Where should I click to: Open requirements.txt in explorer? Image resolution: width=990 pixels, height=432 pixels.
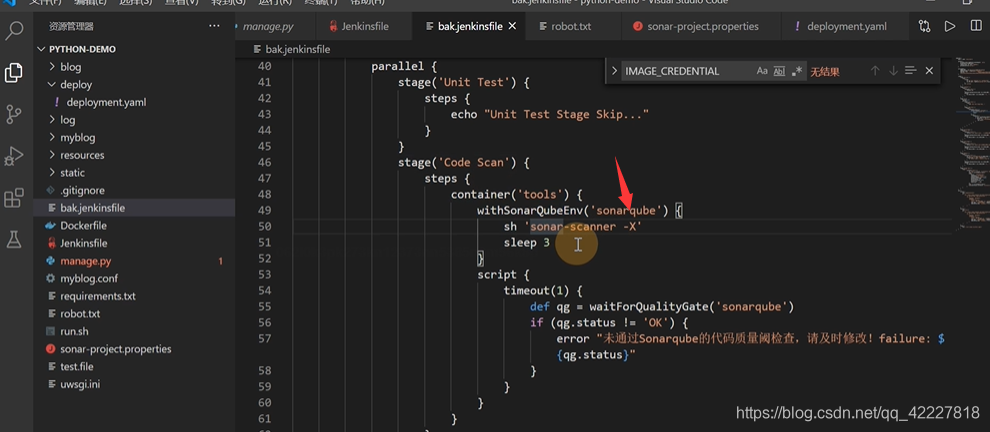(134, 296)
